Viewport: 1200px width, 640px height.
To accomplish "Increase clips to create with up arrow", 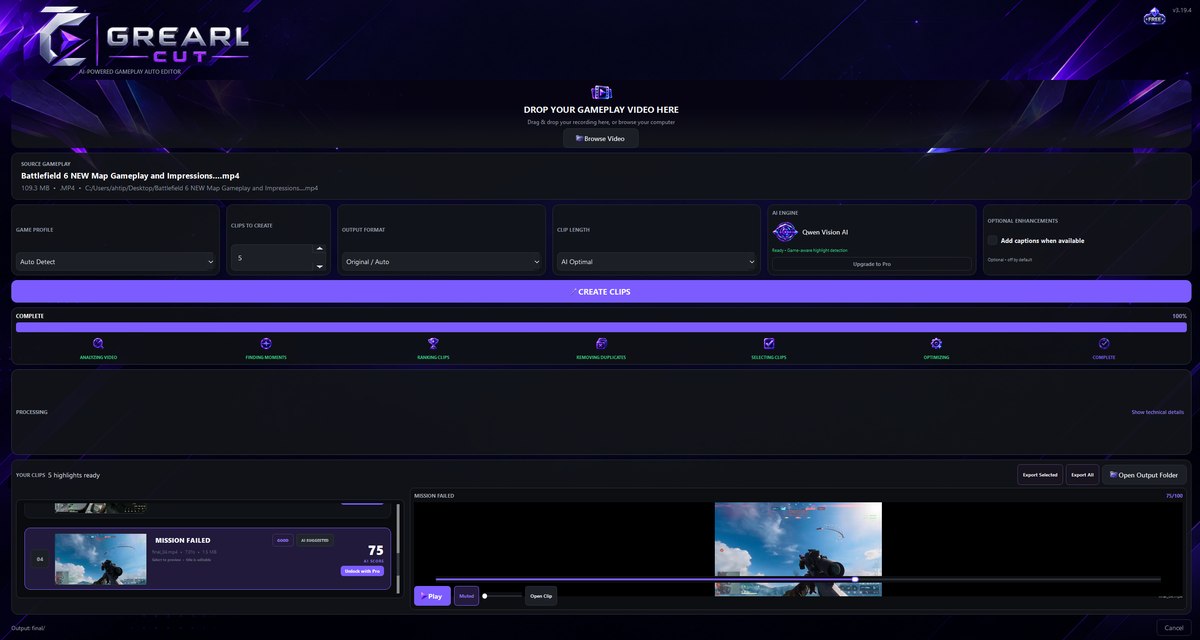I will [x=319, y=249].
